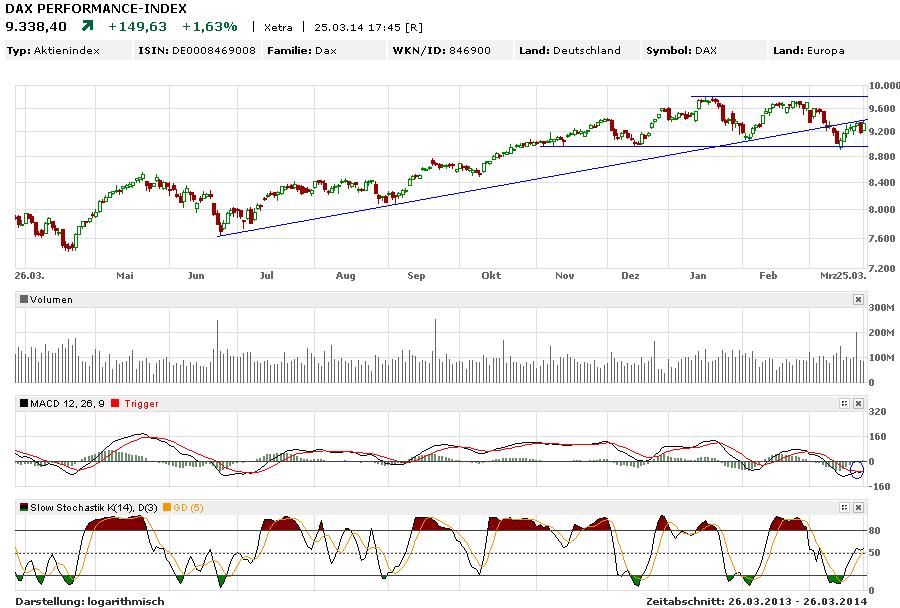The height and width of the screenshot is (608, 900).
Task: Open the Slow Stochastik panel settings icon
Action: pyautogui.click(x=844, y=508)
